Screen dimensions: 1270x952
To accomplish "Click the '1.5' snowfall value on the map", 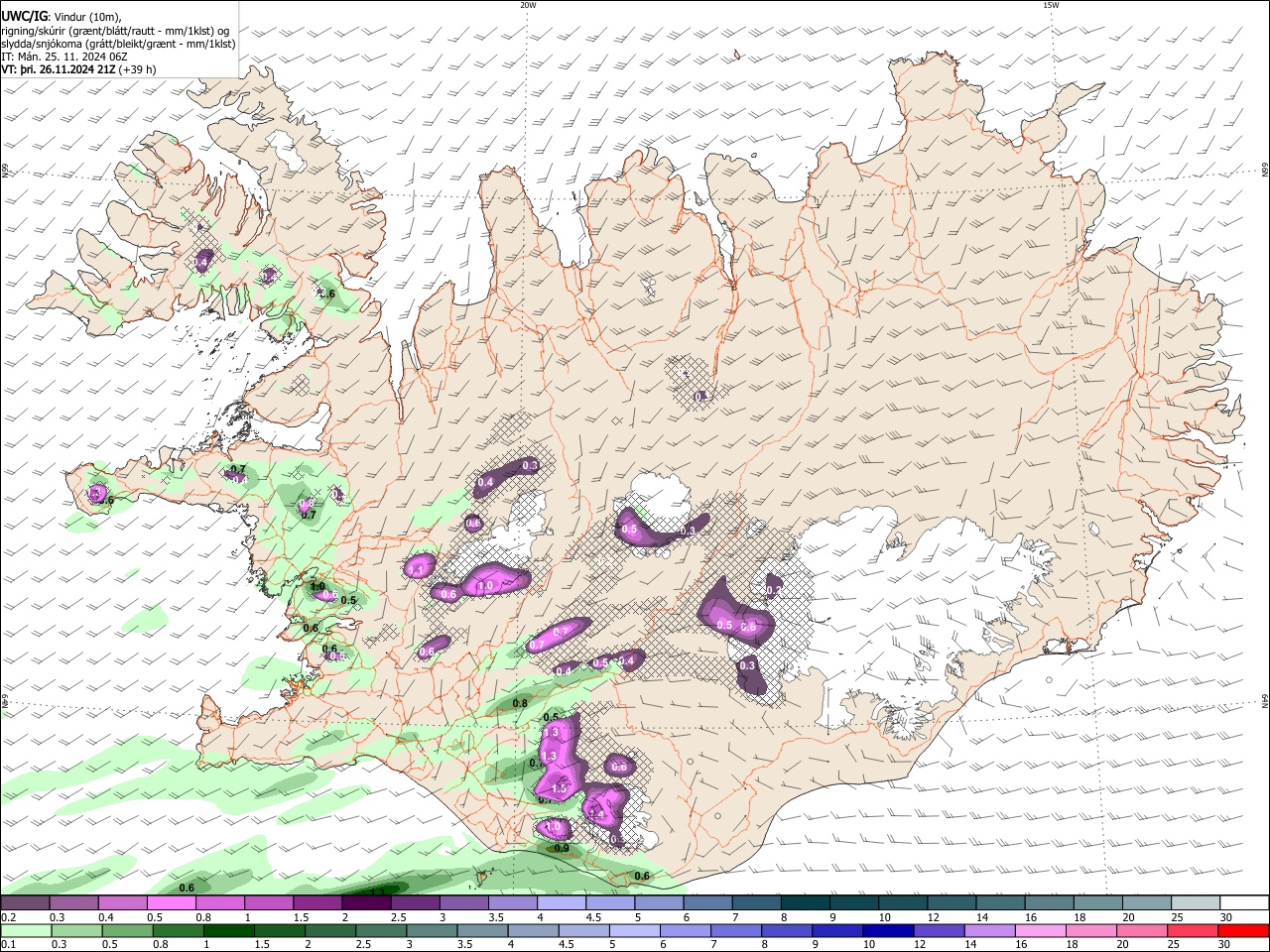I will coord(559,788).
